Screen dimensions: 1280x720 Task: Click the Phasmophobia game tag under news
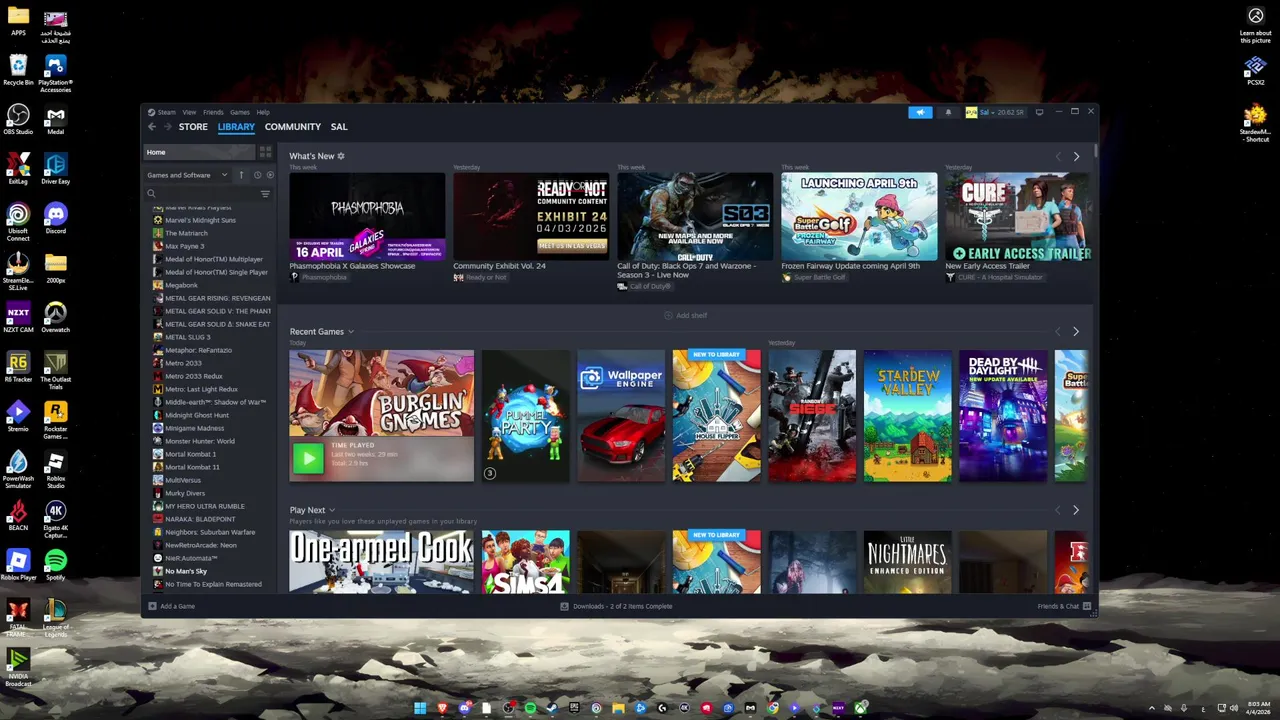(324, 277)
